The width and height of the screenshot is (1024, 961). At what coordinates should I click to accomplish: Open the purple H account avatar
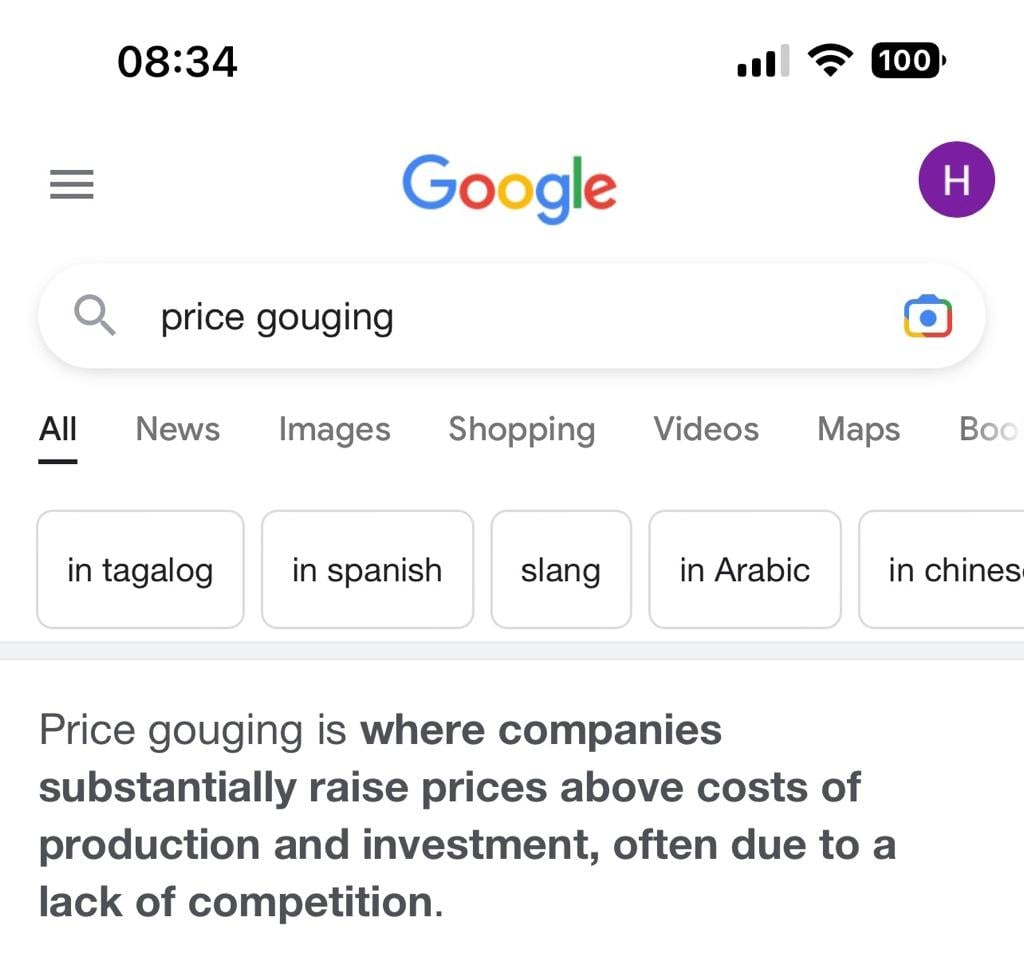click(956, 180)
